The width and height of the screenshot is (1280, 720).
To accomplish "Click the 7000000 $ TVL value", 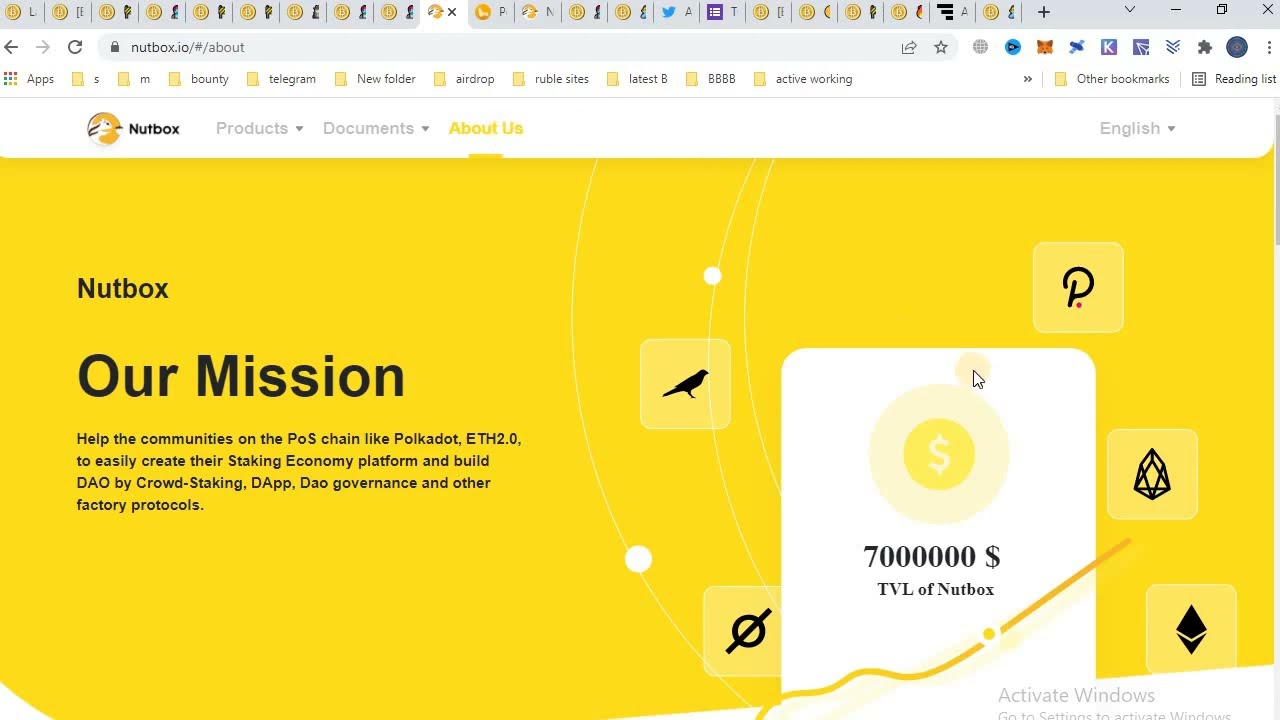I will (x=932, y=556).
